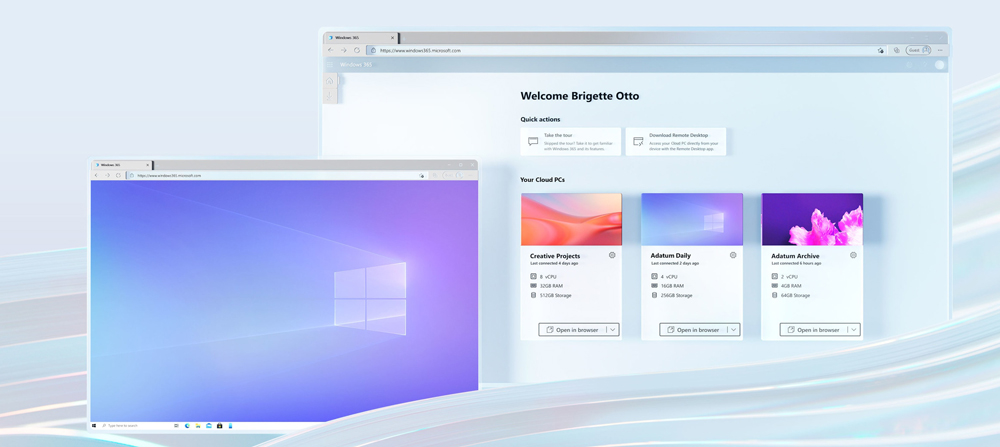Click Your Cloud PCs heading

point(542,180)
